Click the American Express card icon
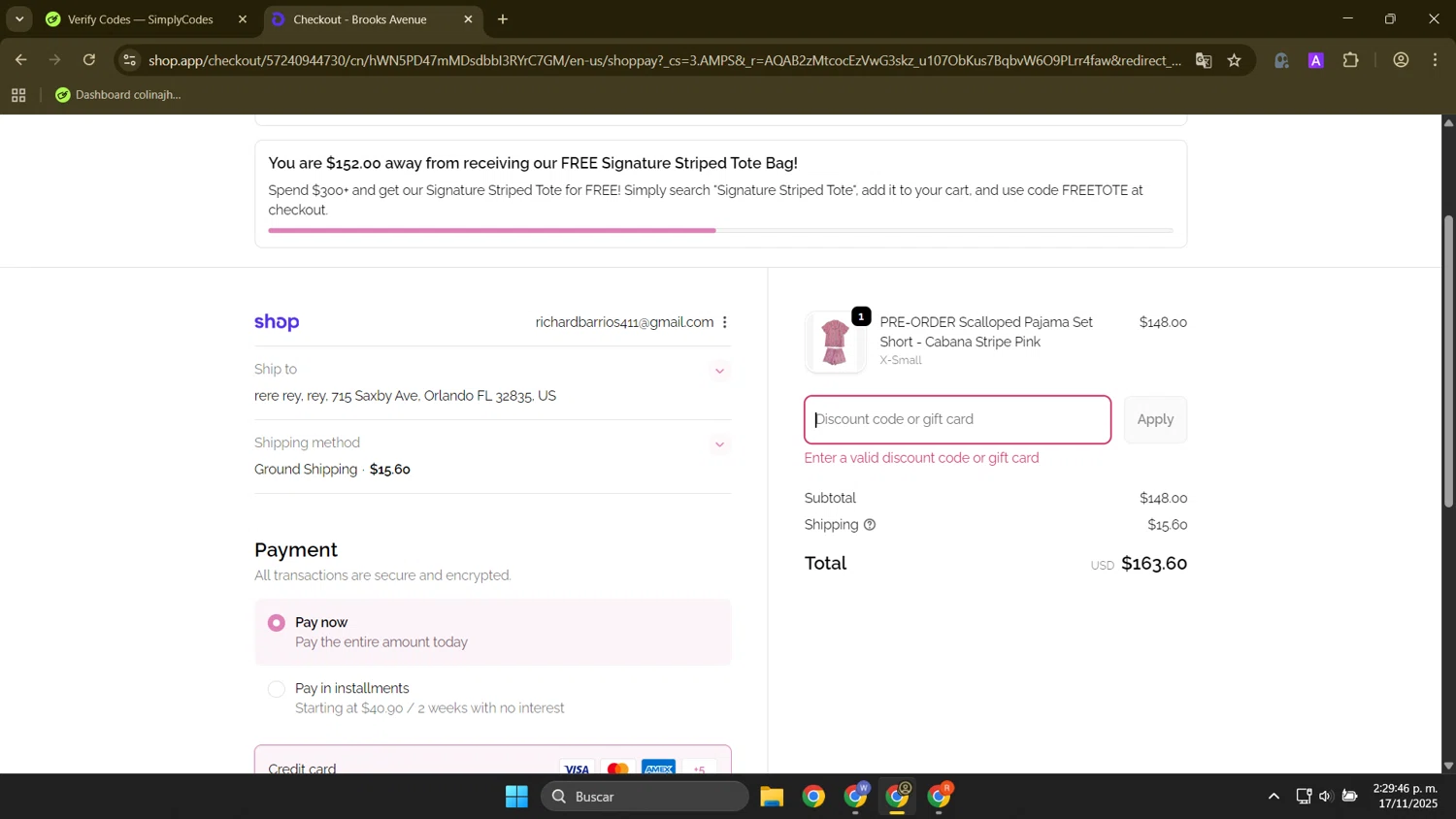 [x=658, y=769]
